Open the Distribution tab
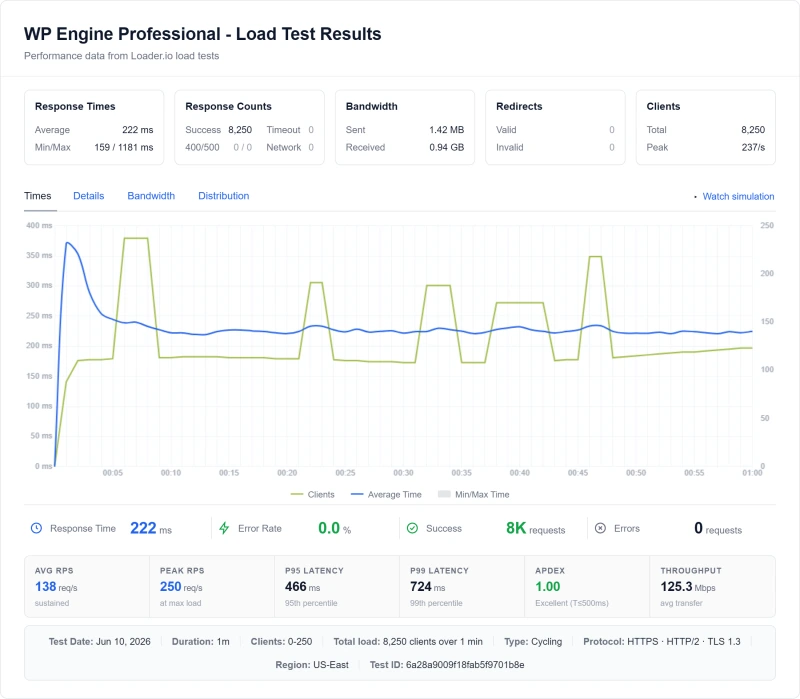This screenshot has height=699, width=800. [223, 196]
